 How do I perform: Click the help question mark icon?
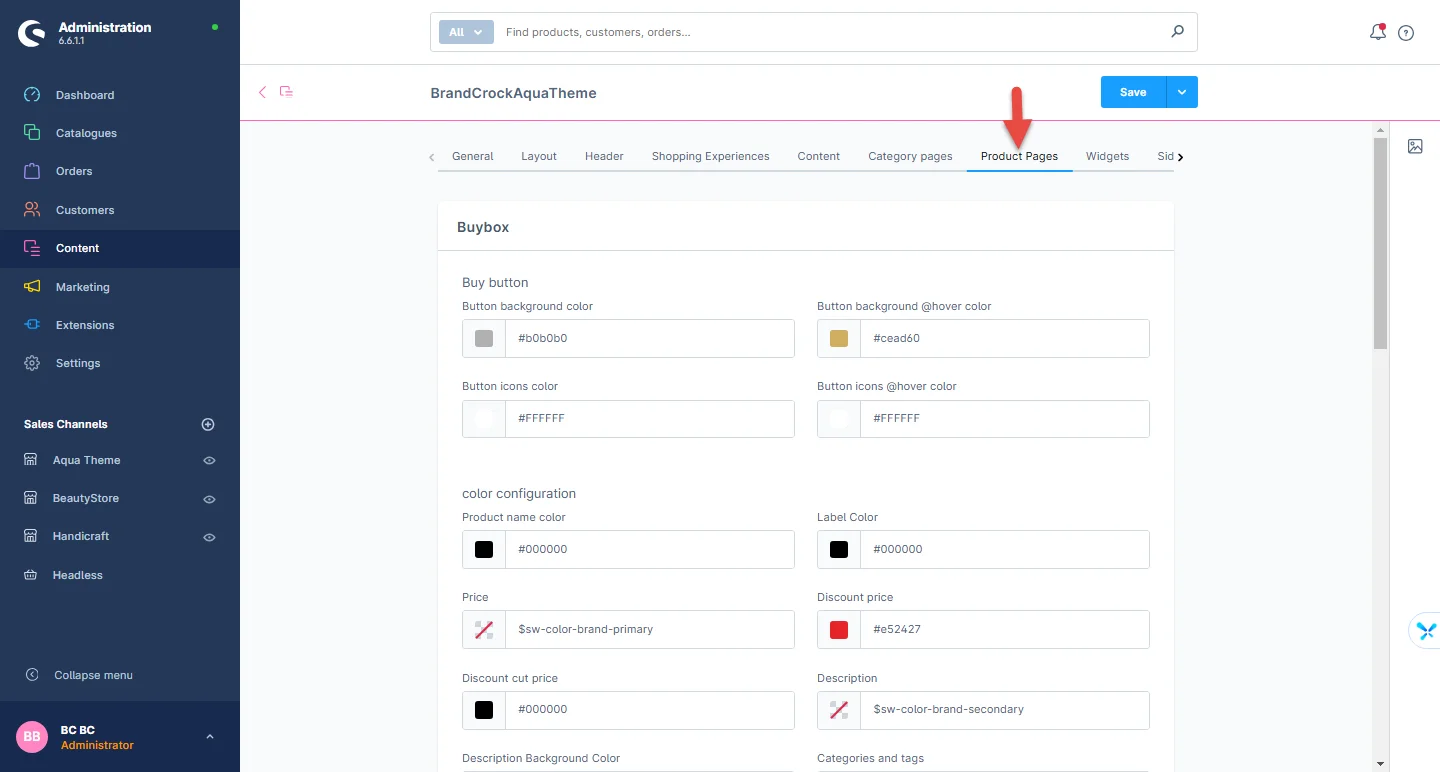point(1406,33)
